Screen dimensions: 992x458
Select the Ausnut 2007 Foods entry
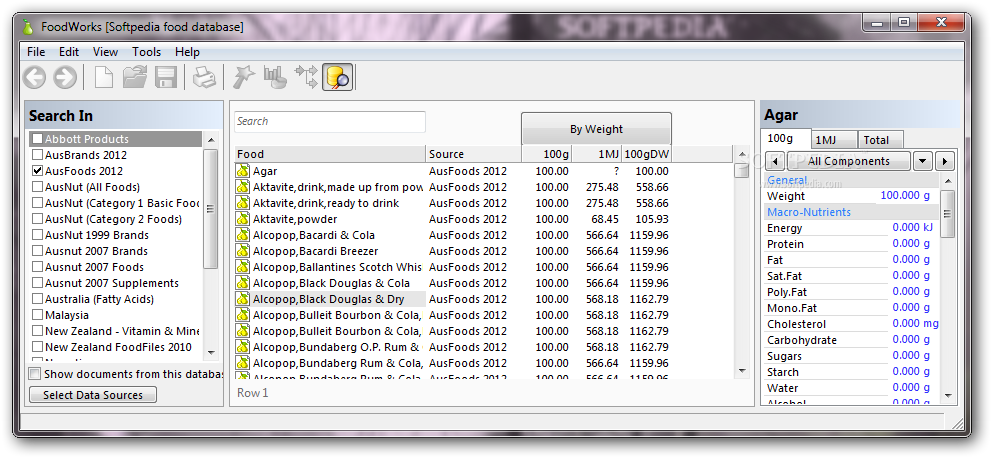click(94, 267)
